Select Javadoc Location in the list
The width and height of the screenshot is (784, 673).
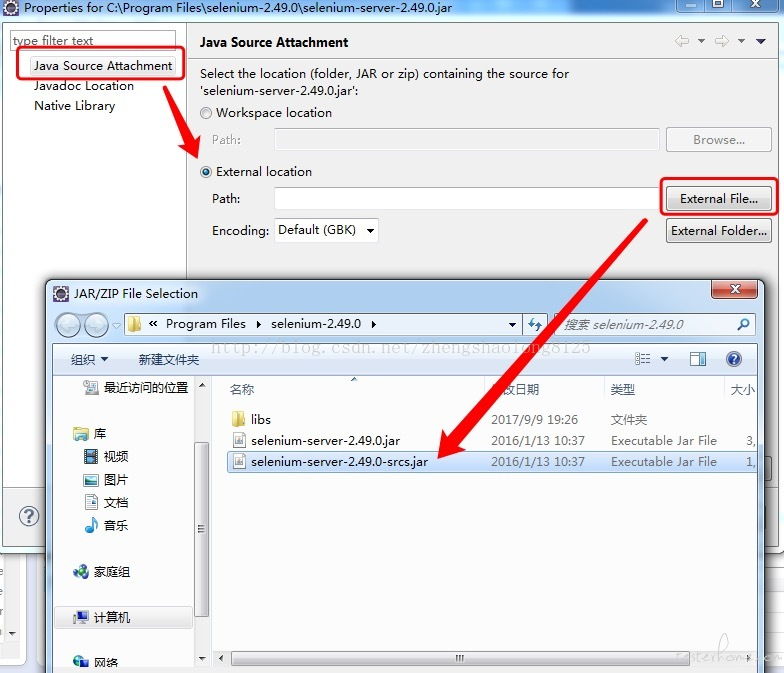(84, 86)
